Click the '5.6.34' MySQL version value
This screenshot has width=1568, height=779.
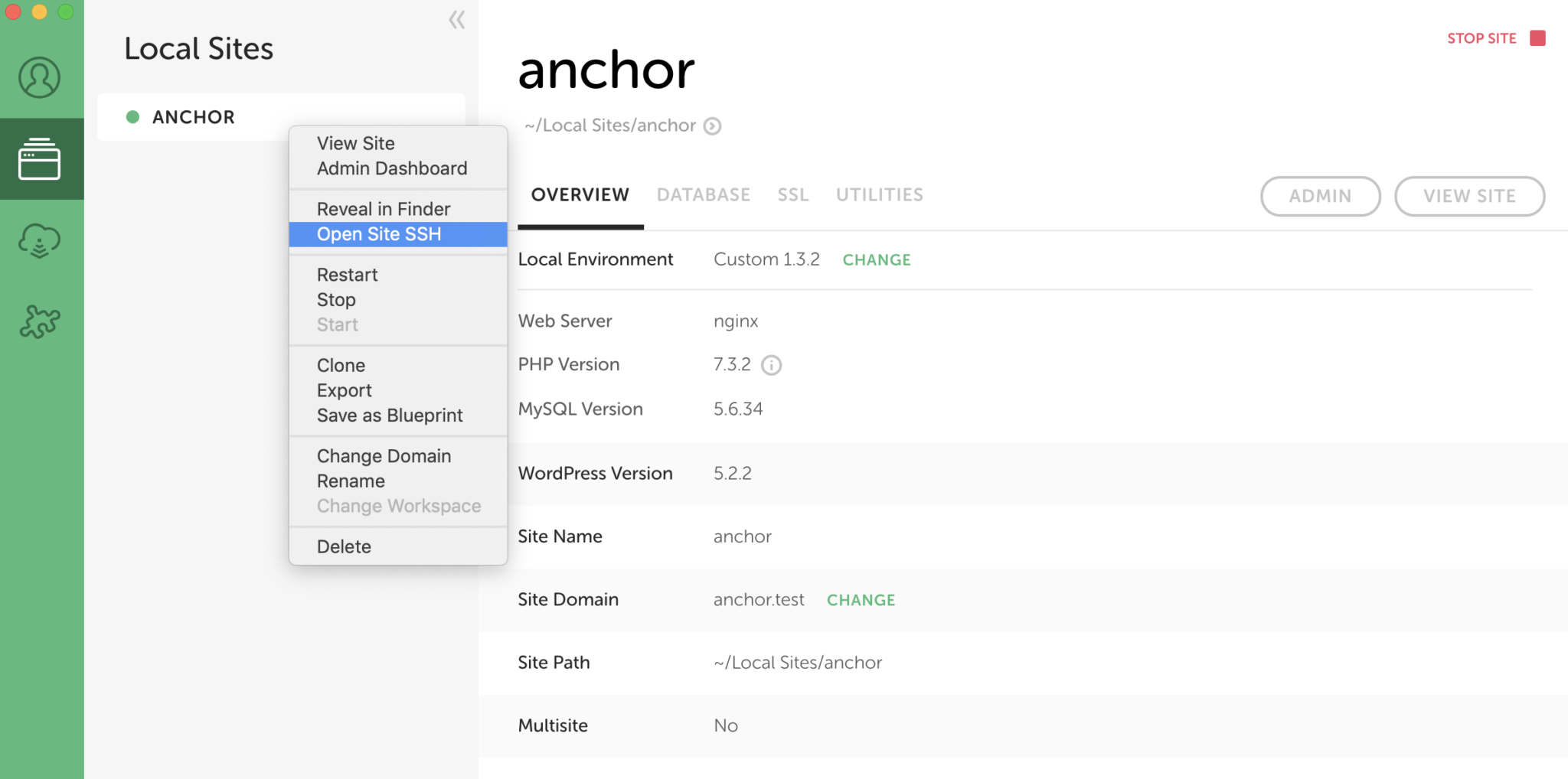[x=738, y=409]
